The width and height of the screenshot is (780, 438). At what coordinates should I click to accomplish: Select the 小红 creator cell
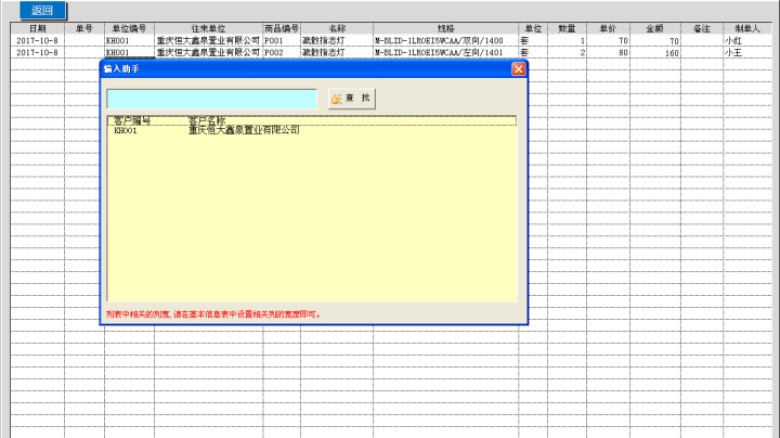click(747, 41)
